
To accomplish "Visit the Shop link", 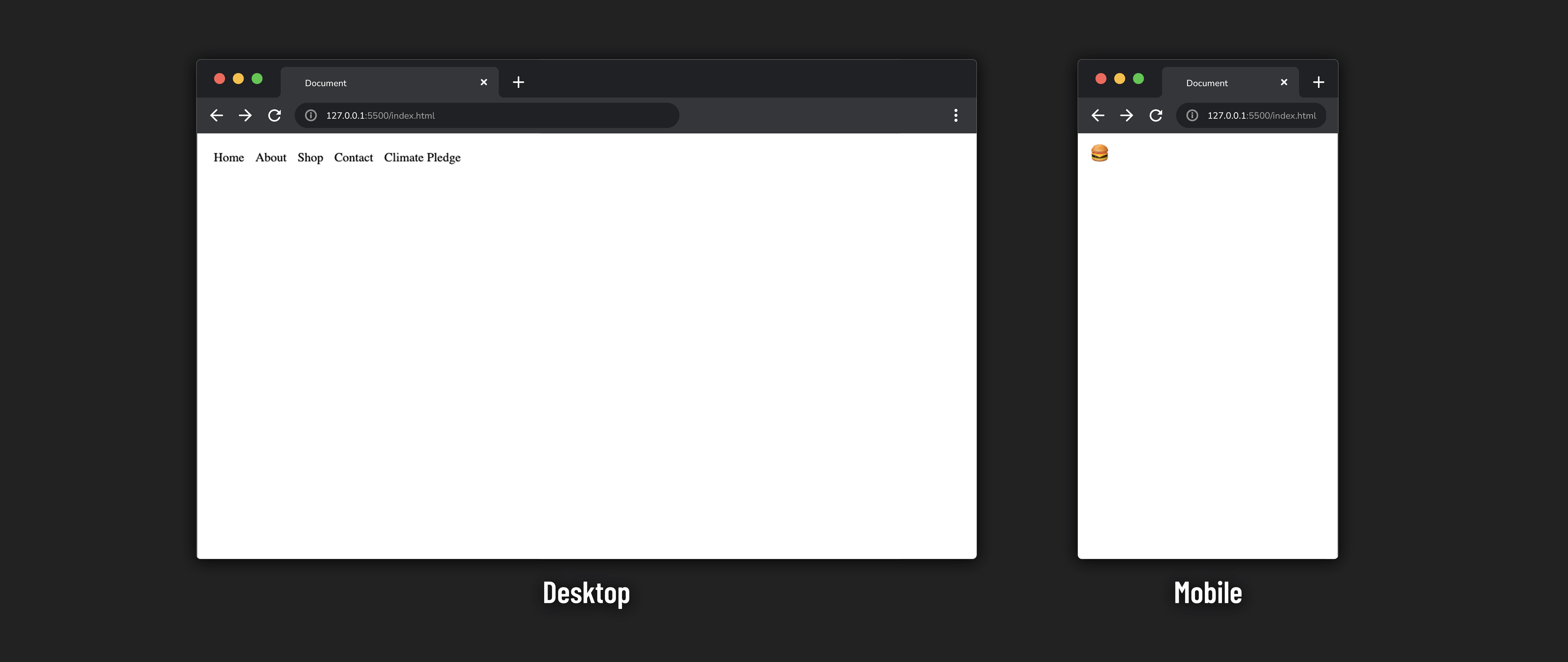I will [311, 158].
